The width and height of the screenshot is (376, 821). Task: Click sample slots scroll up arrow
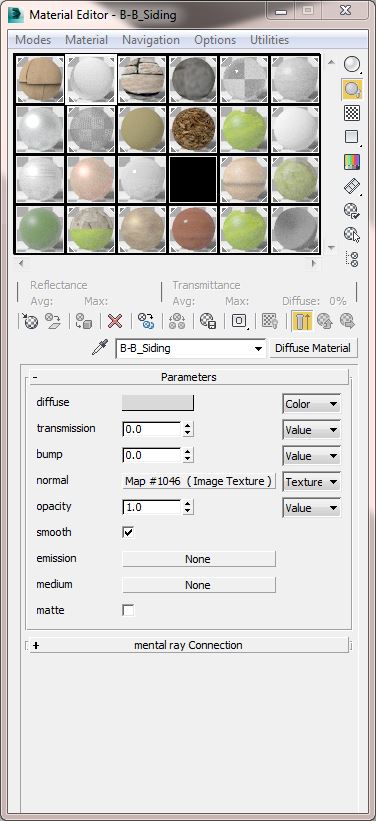tap(330, 62)
